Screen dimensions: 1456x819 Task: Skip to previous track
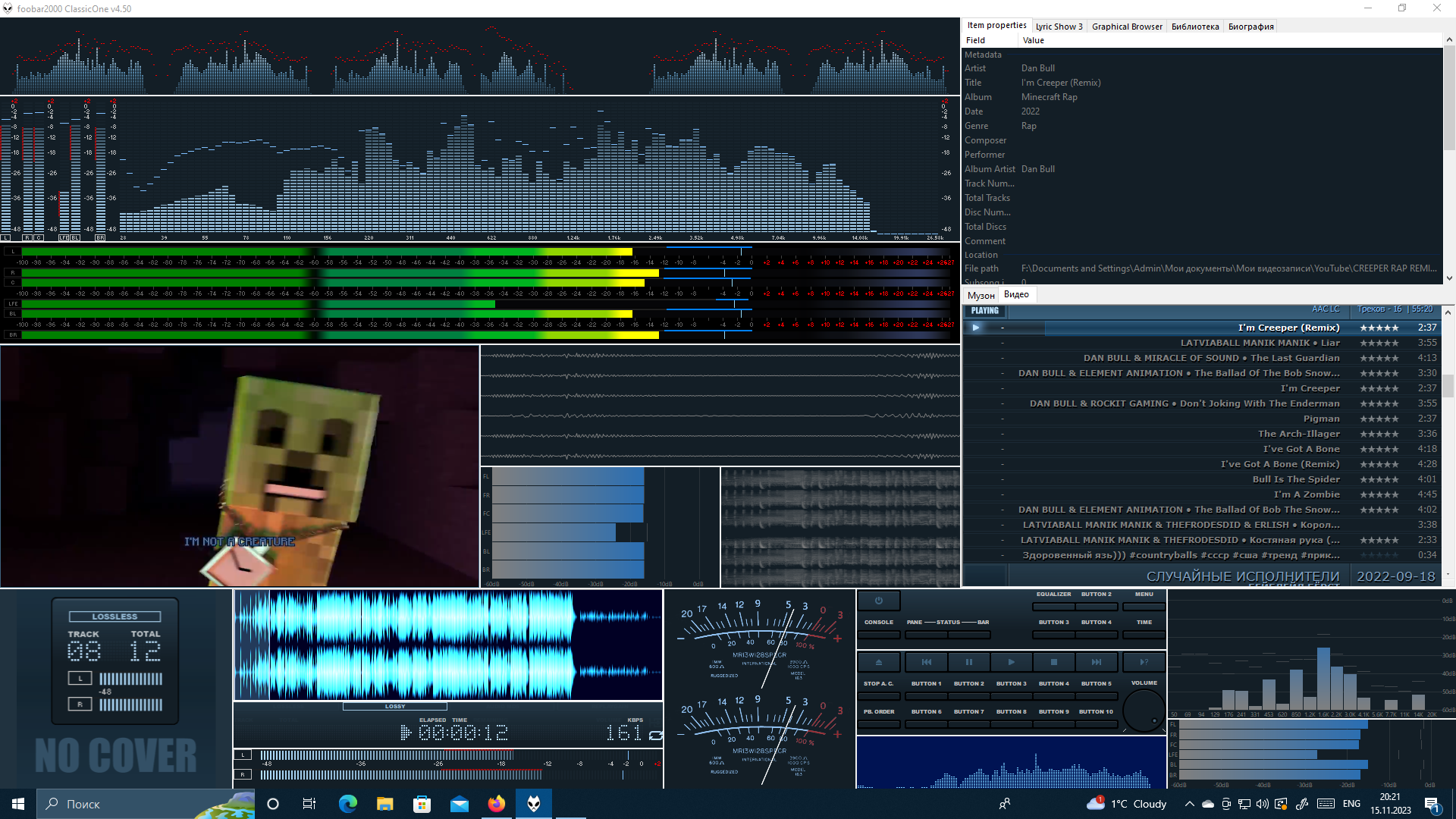tap(926, 662)
